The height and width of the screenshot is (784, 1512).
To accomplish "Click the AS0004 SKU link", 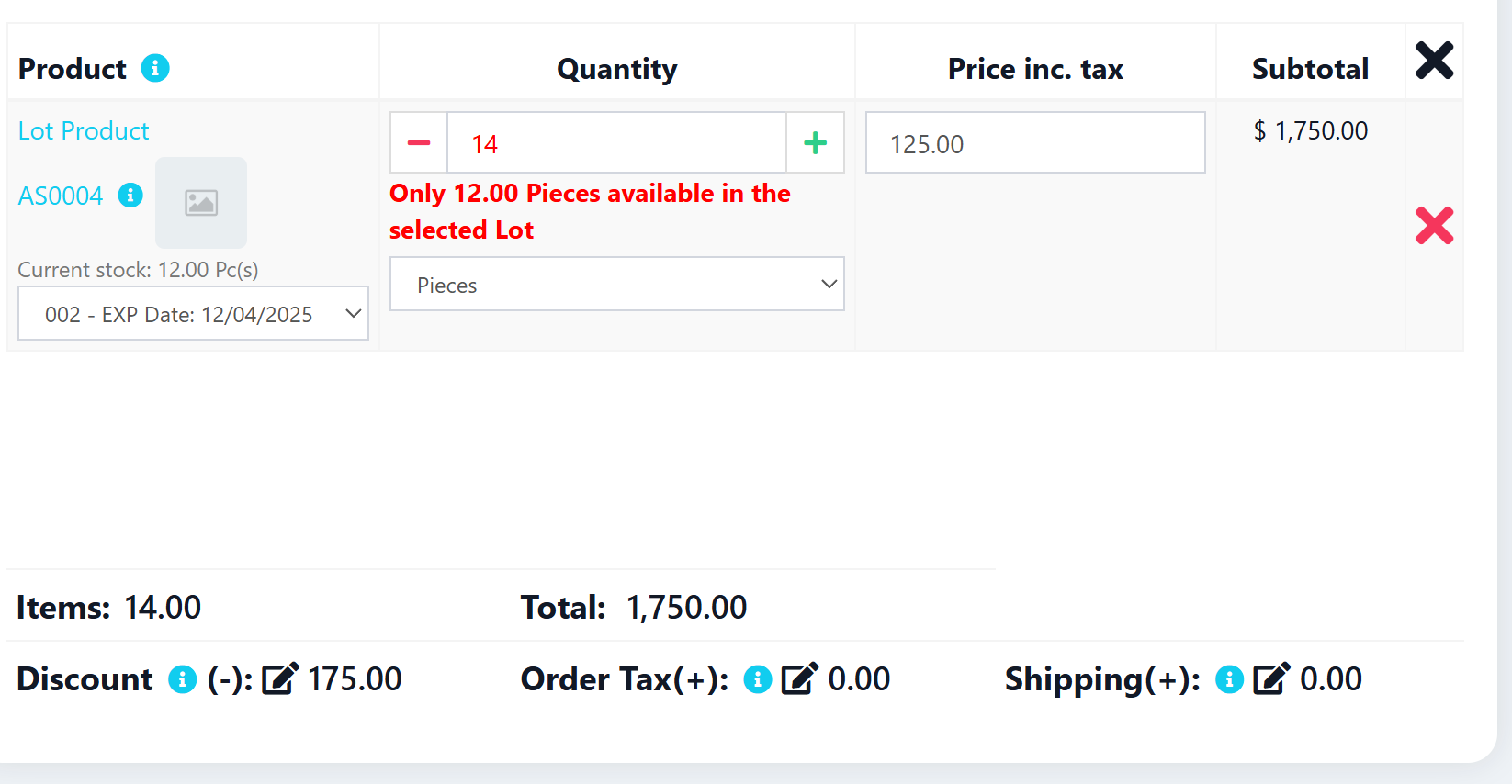I will tap(61, 196).
